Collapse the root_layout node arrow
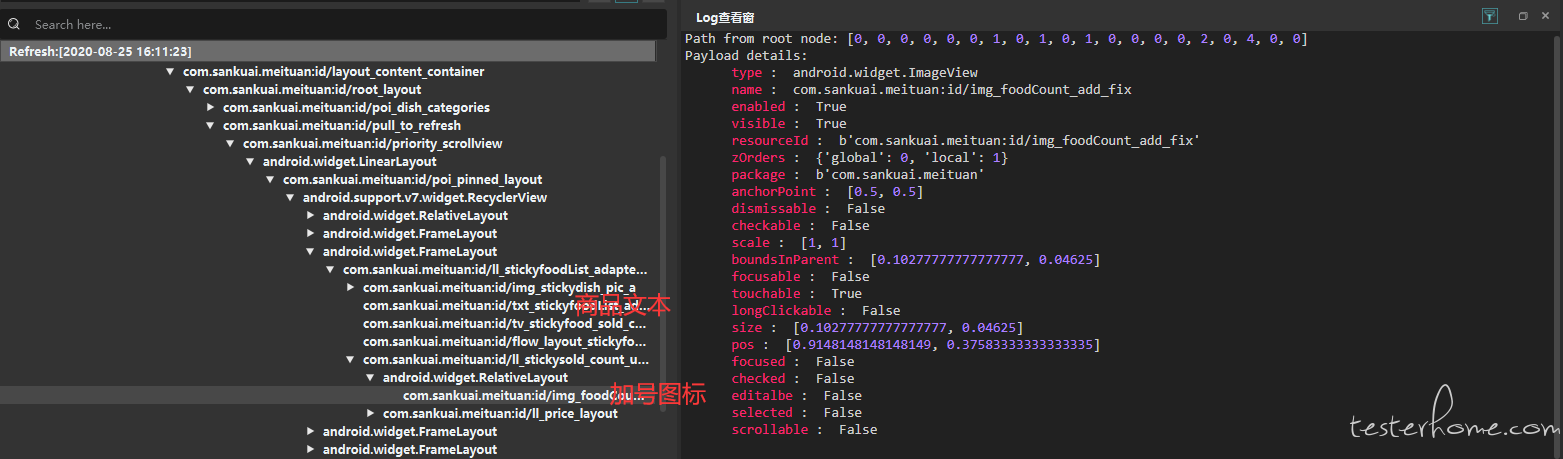 [x=191, y=90]
